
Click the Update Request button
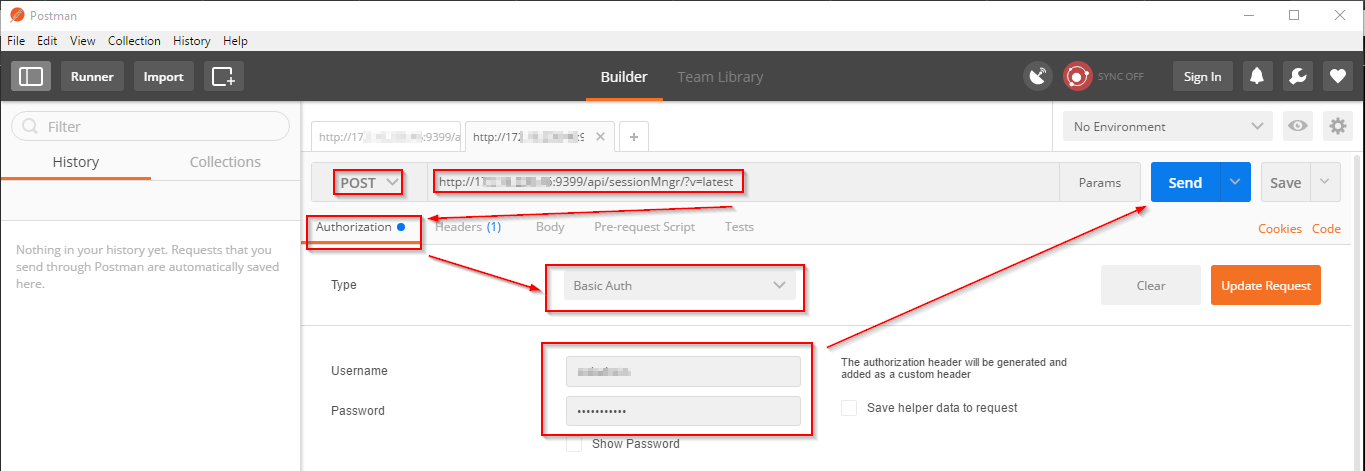point(1266,285)
